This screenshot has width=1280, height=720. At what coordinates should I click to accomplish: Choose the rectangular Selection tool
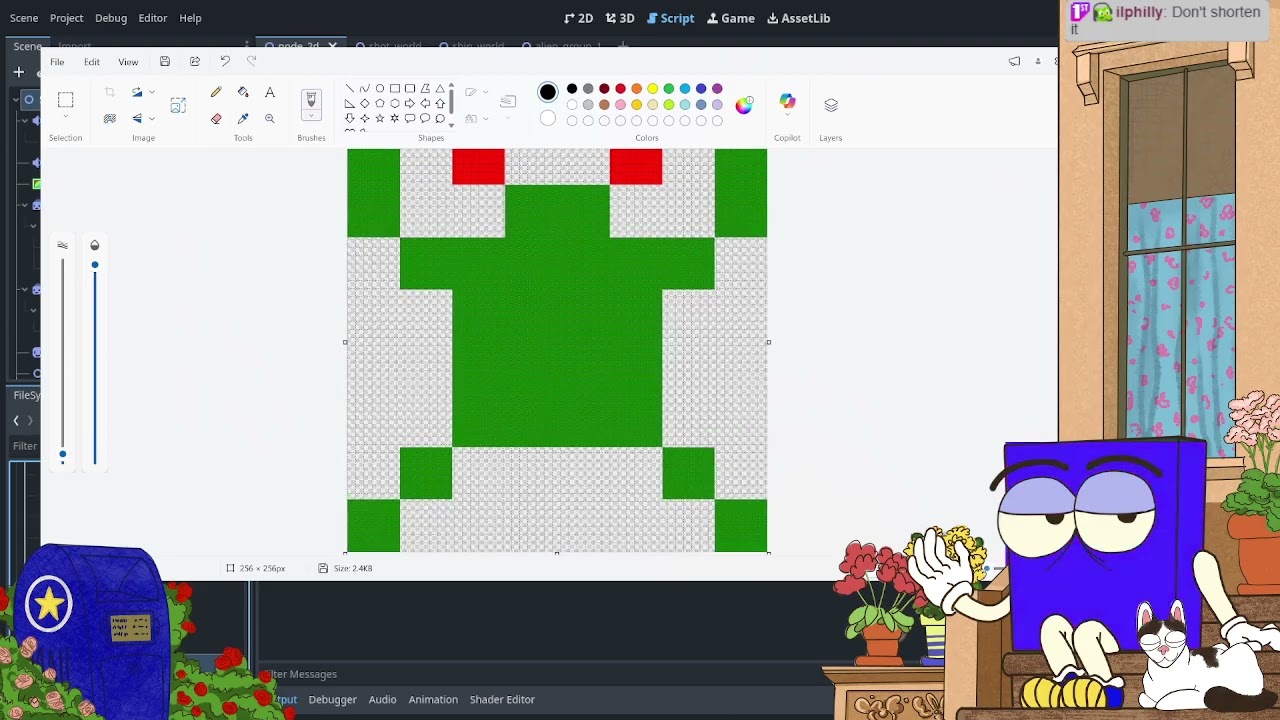[66, 99]
